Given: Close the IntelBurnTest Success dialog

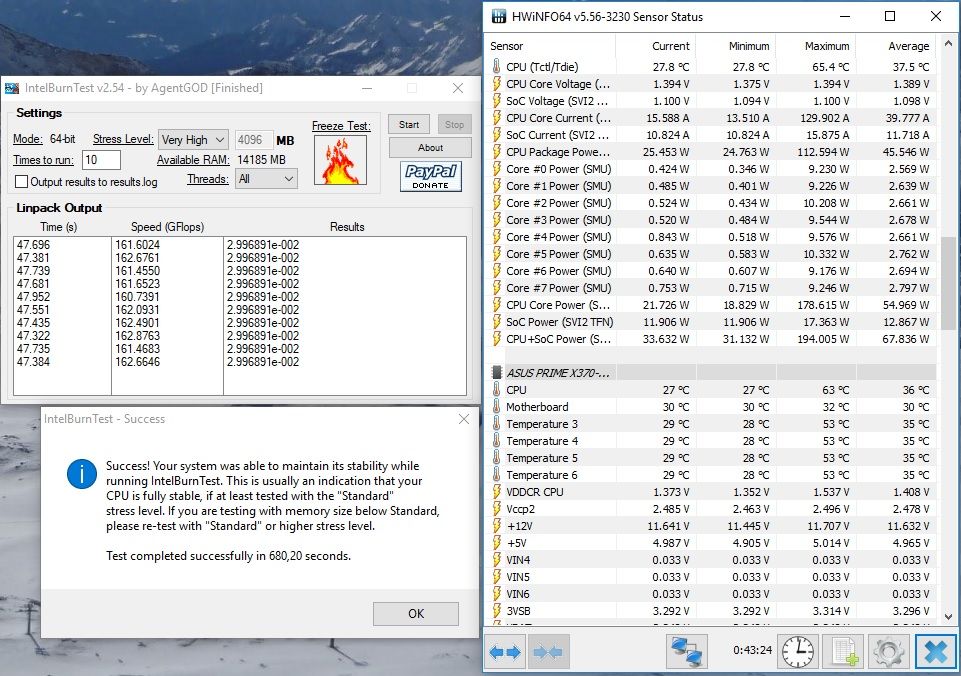Looking at the screenshot, I should [x=464, y=419].
